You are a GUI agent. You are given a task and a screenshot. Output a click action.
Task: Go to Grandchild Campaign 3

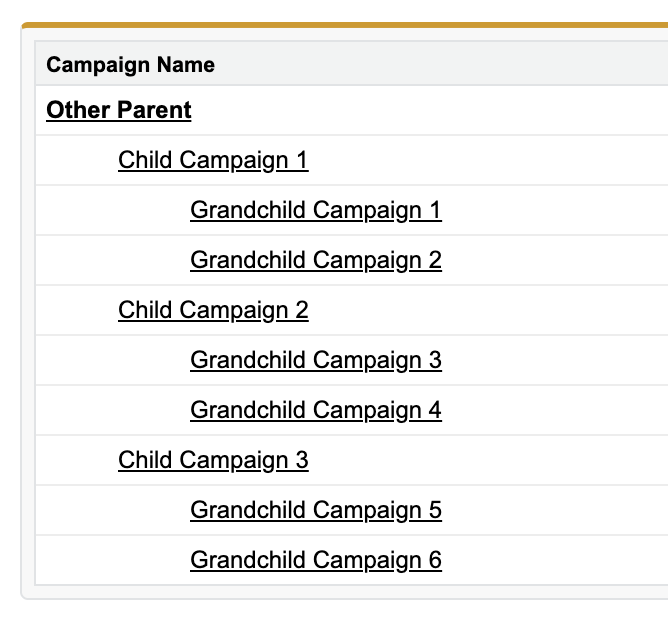click(x=316, y=360)
